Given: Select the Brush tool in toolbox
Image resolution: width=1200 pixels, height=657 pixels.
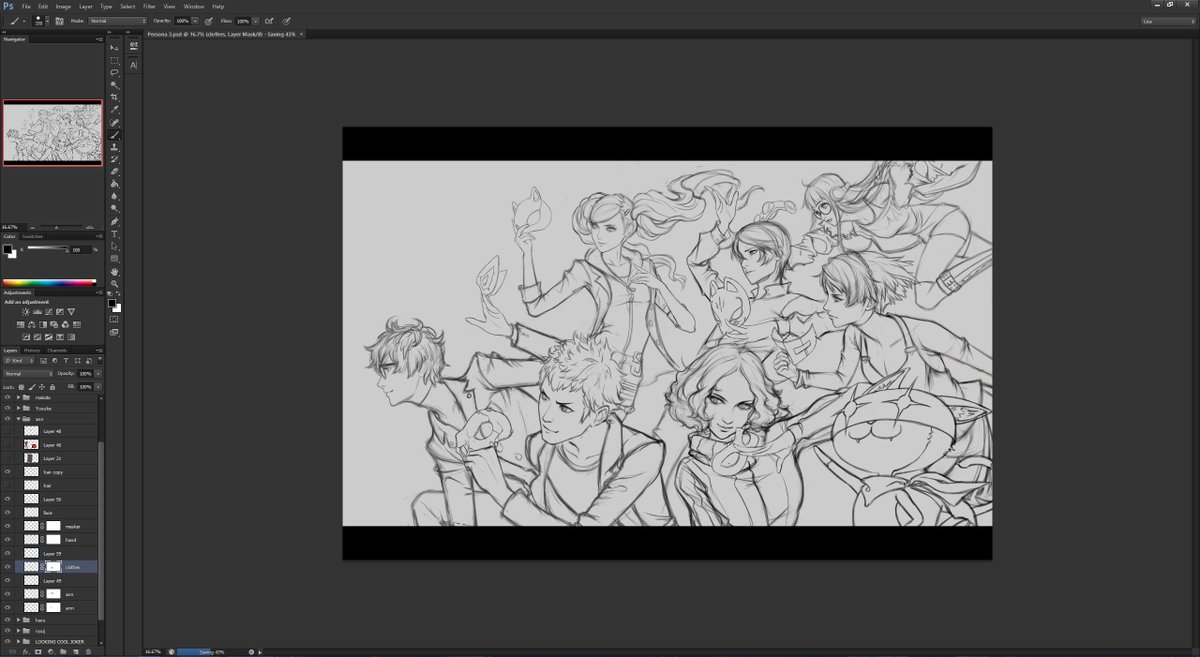Looking at the screenshot, I should click(114, 134).
